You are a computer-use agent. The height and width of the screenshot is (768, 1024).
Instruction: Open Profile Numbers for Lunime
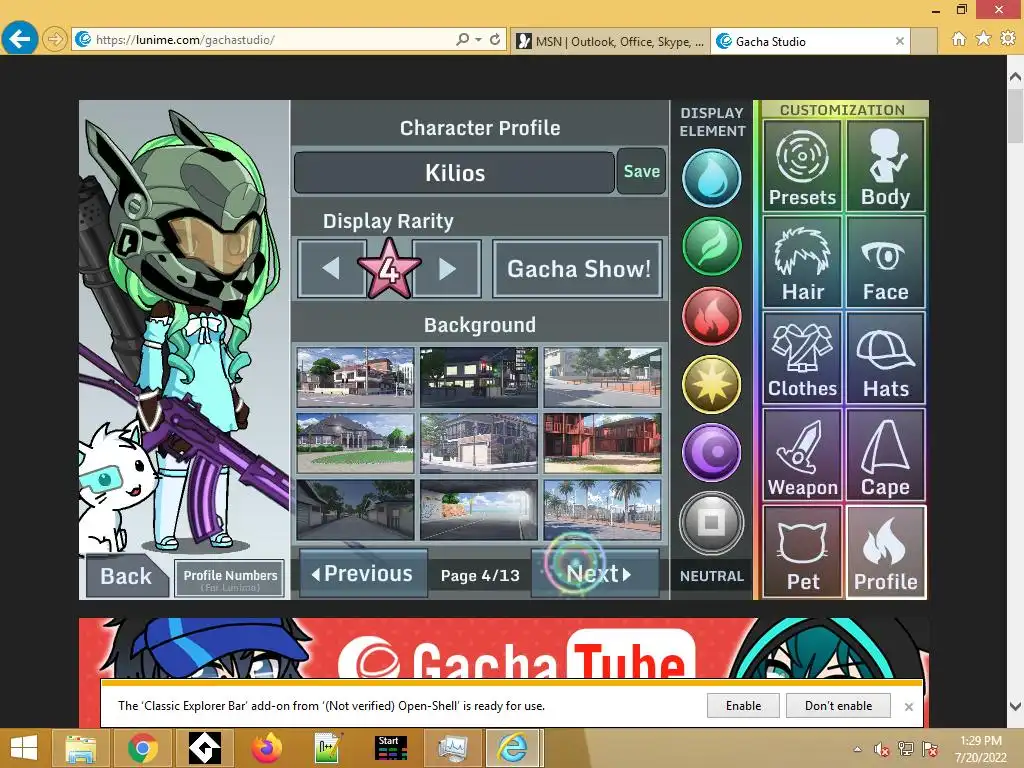[x=230, y=579]
